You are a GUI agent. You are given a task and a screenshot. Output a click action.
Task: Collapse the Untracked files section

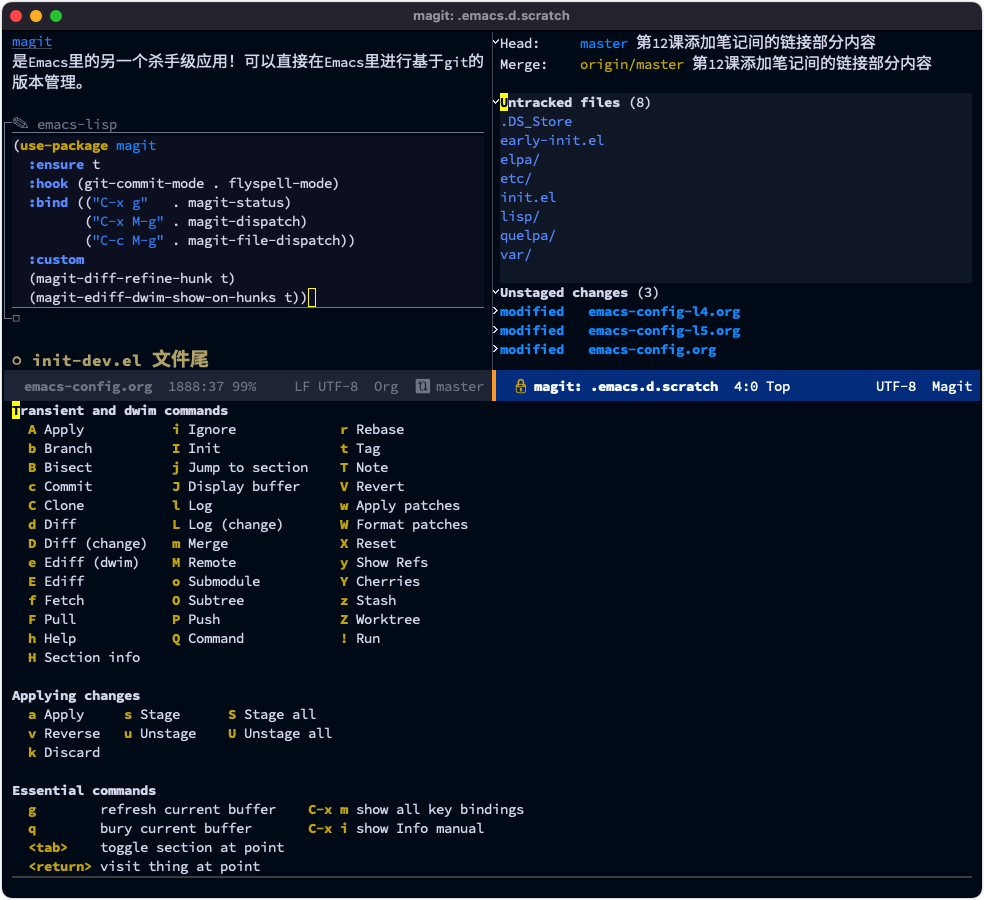point(496,100)
